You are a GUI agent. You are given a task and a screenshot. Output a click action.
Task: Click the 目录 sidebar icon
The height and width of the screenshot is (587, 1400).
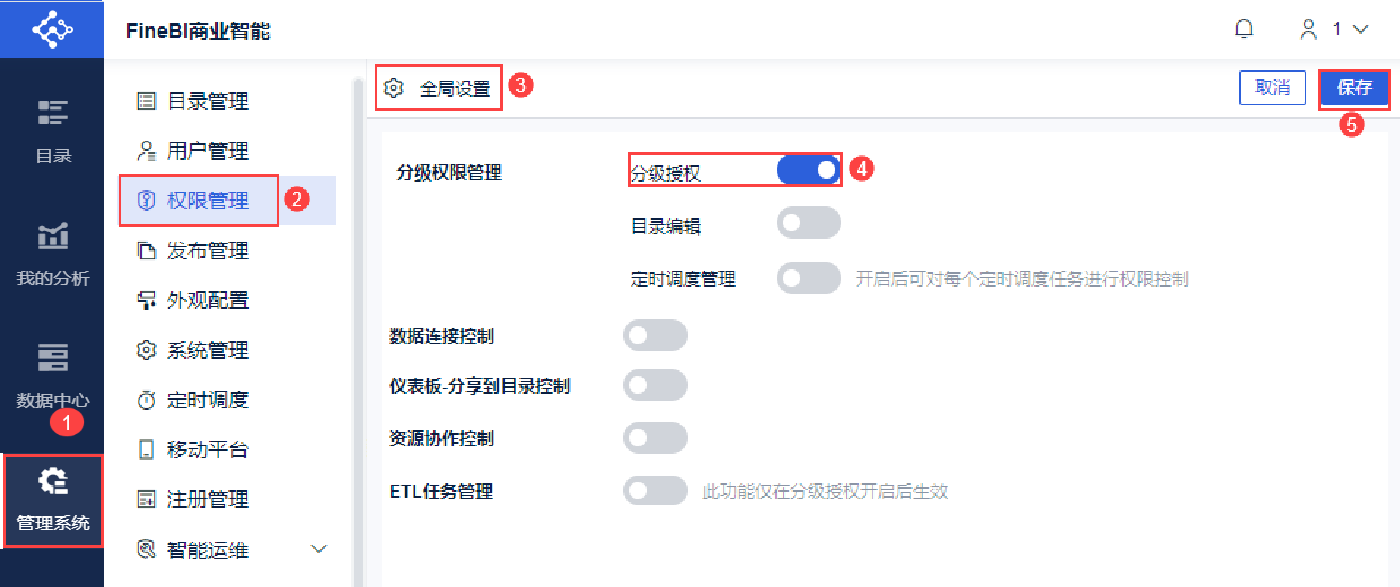pyautogui.click(x=53, y=111)
